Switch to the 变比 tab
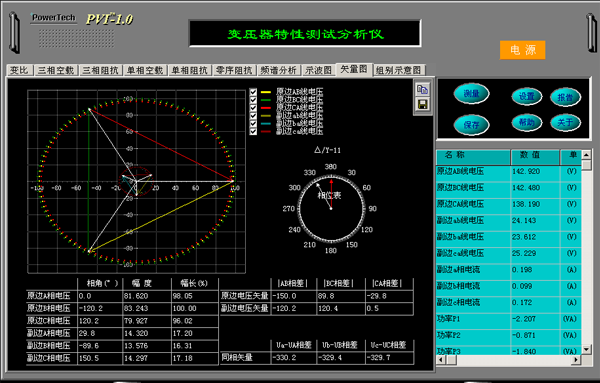Viewport: 600px width, 383px height. pos(19,70)
